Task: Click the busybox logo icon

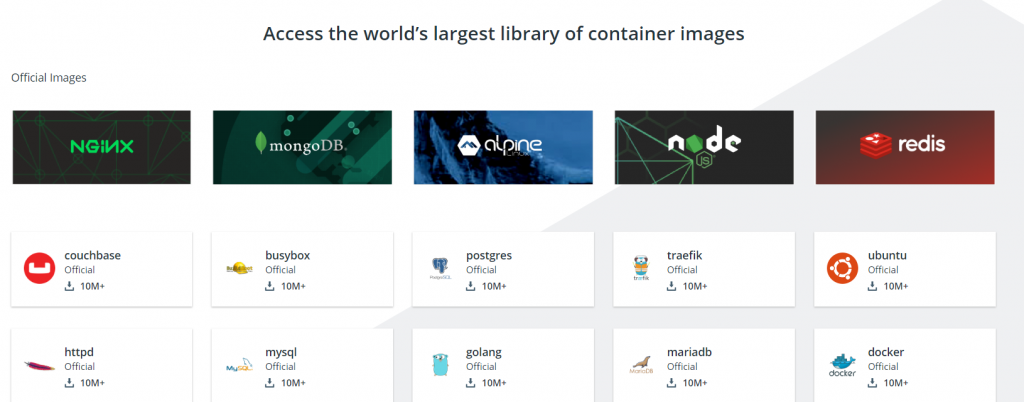Action: (240, 269)
